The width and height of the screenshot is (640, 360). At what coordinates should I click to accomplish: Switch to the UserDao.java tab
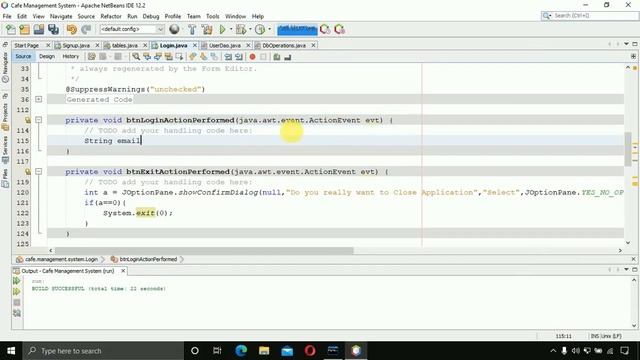coord(224,45)
